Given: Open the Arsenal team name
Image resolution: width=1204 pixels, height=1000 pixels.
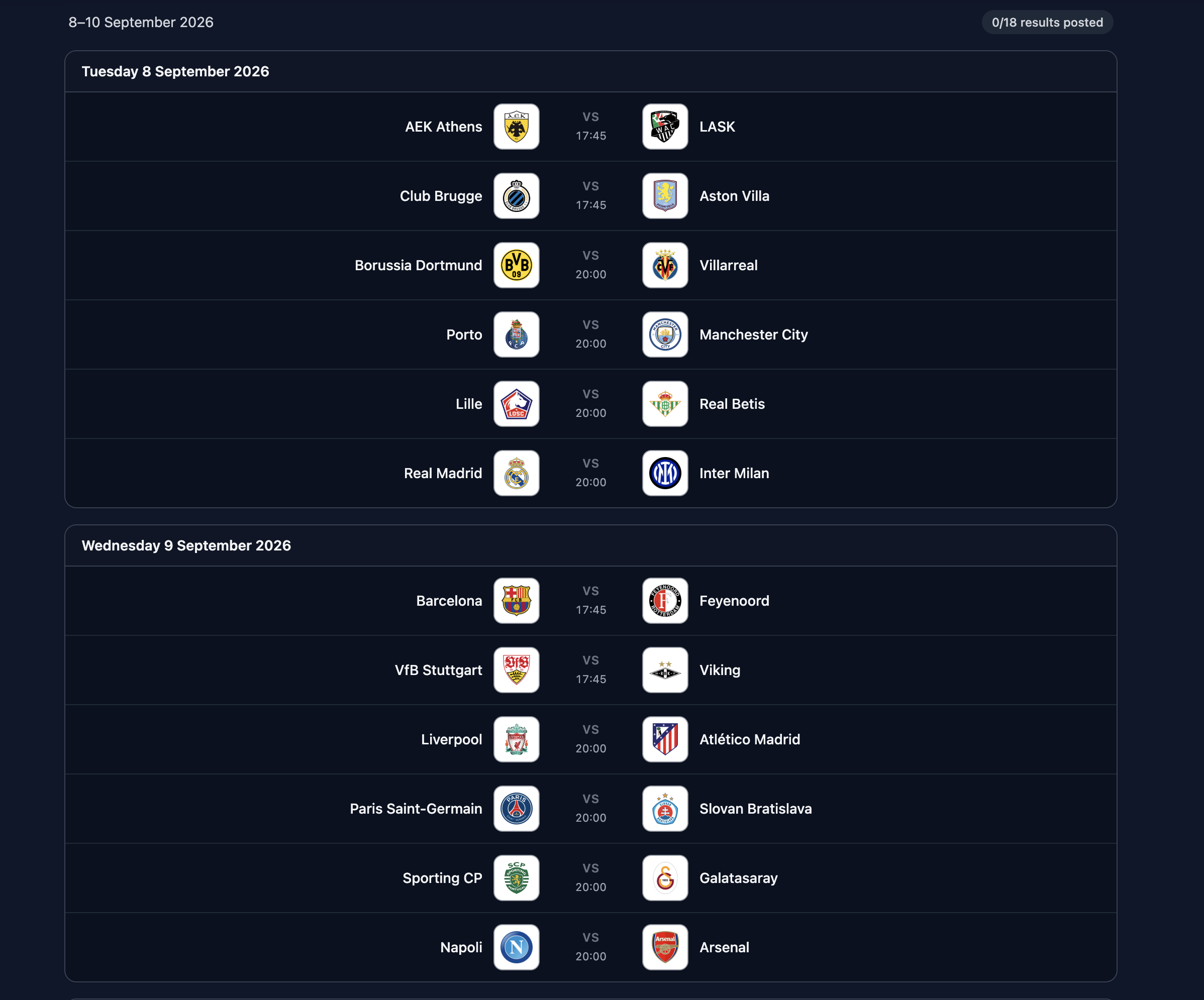Looking at the screenshot, I should coord(724,947).
